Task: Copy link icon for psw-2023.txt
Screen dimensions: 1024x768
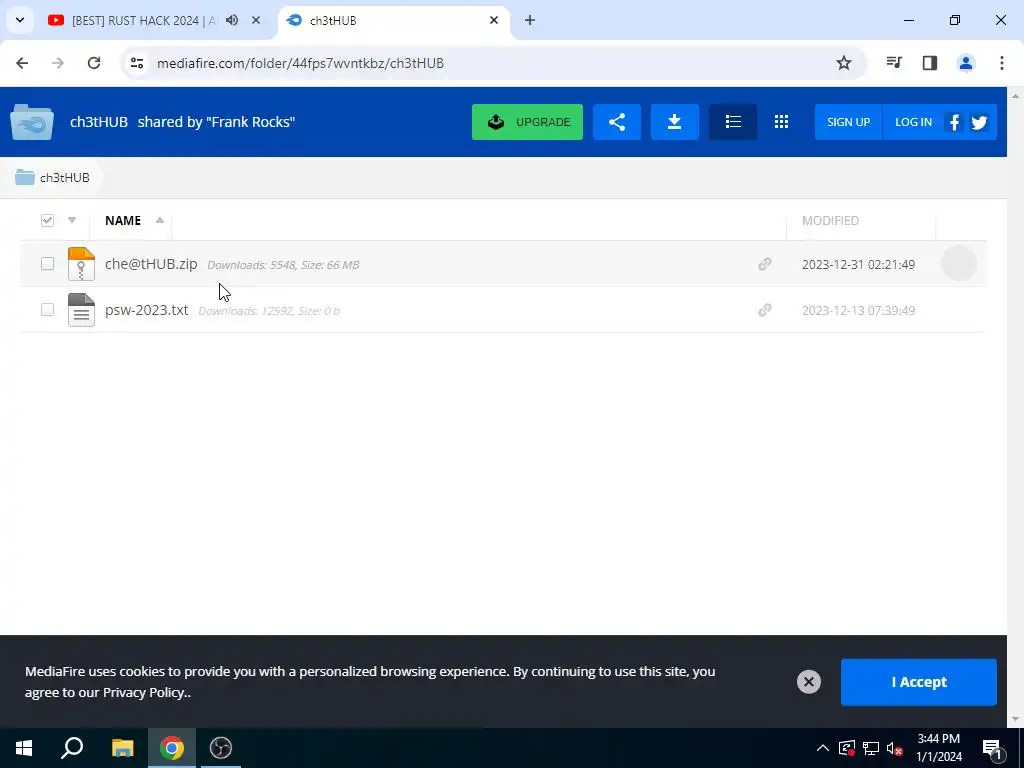Action: 765,310
